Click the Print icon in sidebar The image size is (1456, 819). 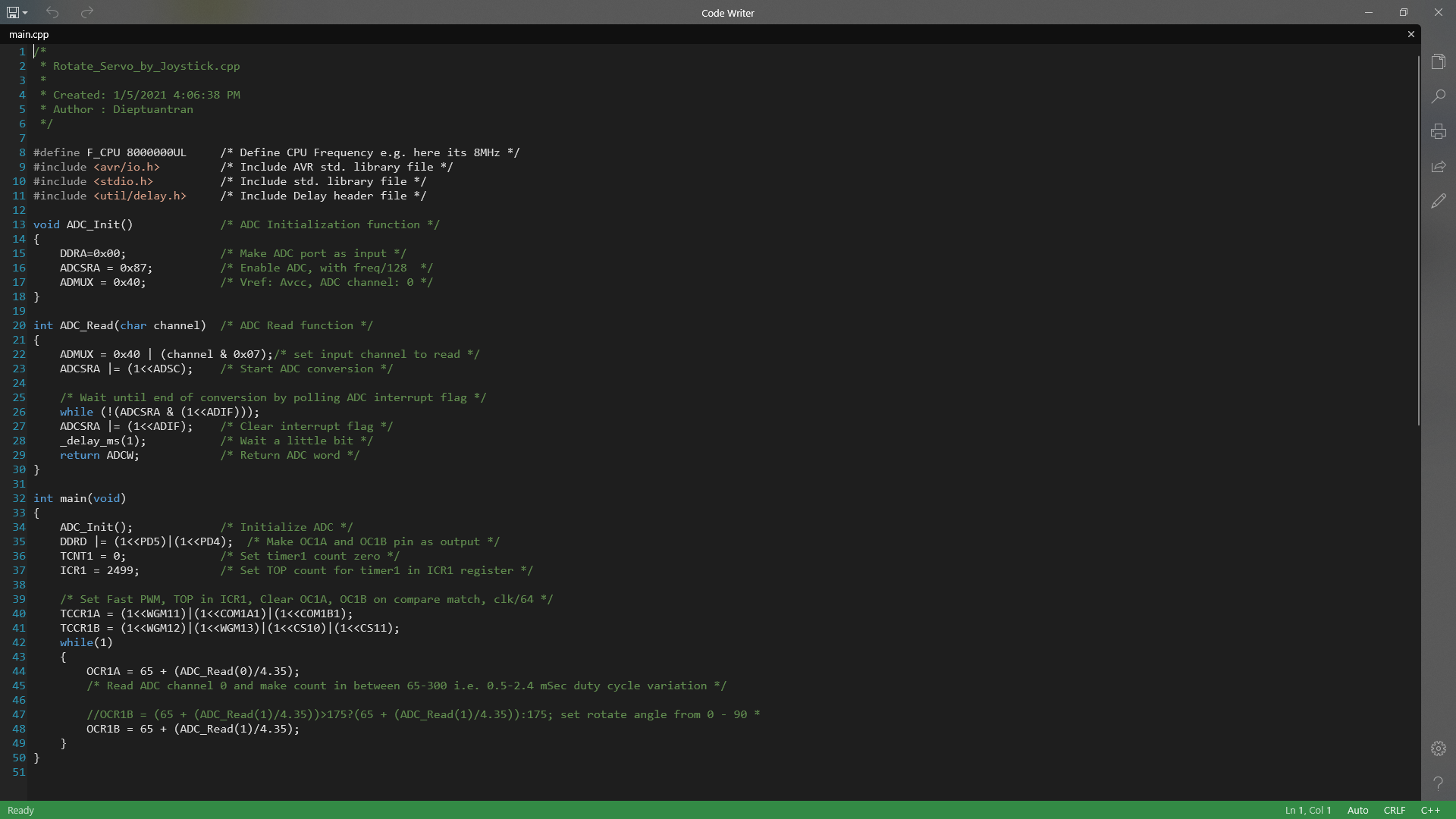(1439, 131)
